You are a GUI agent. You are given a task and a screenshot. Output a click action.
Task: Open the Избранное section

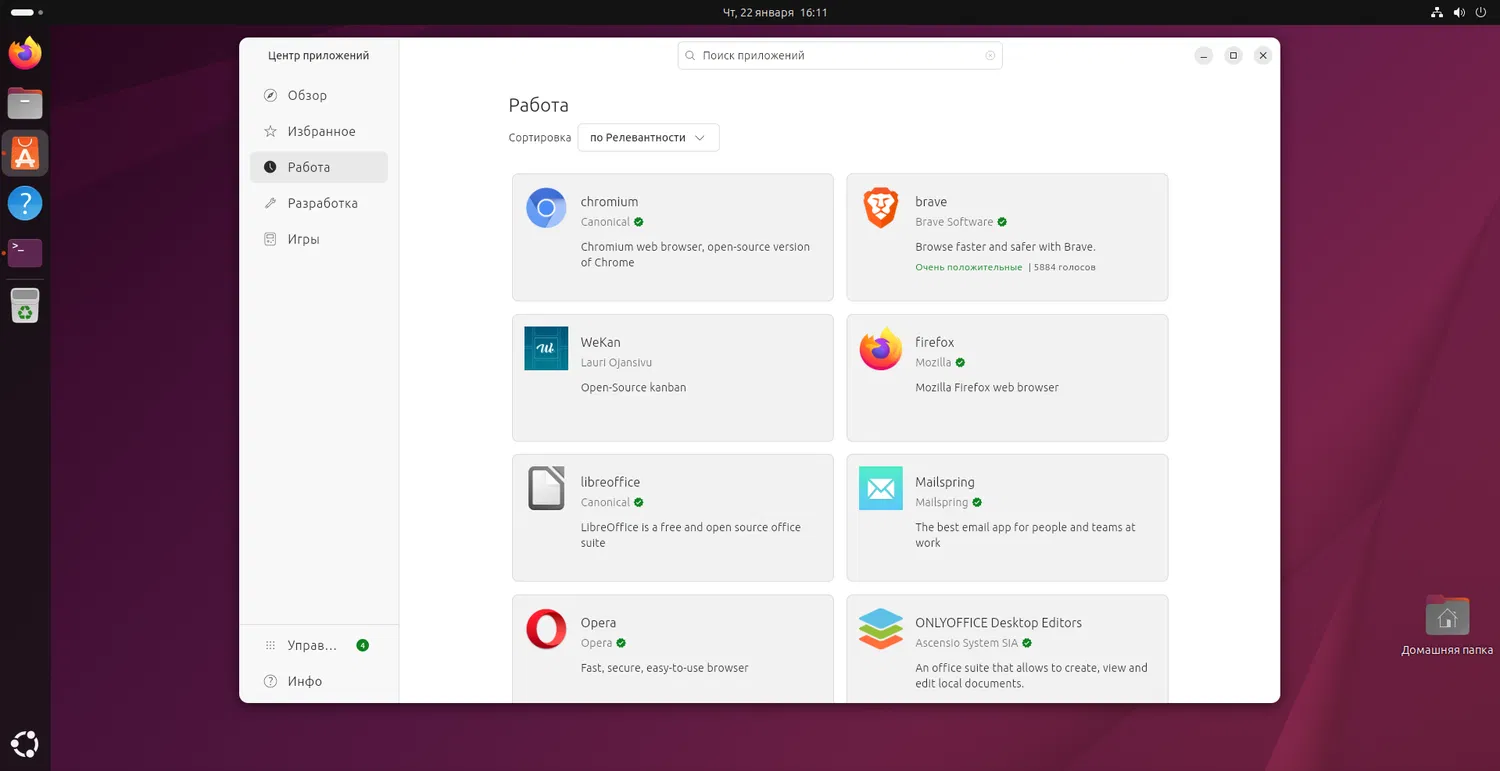(319, 131)
